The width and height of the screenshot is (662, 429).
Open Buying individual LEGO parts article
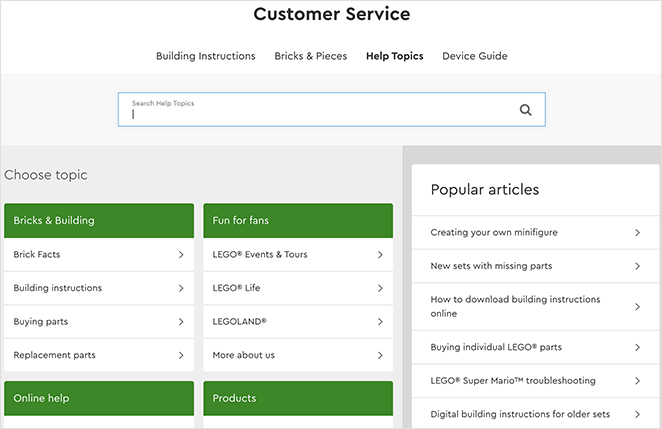coord(535,347)
